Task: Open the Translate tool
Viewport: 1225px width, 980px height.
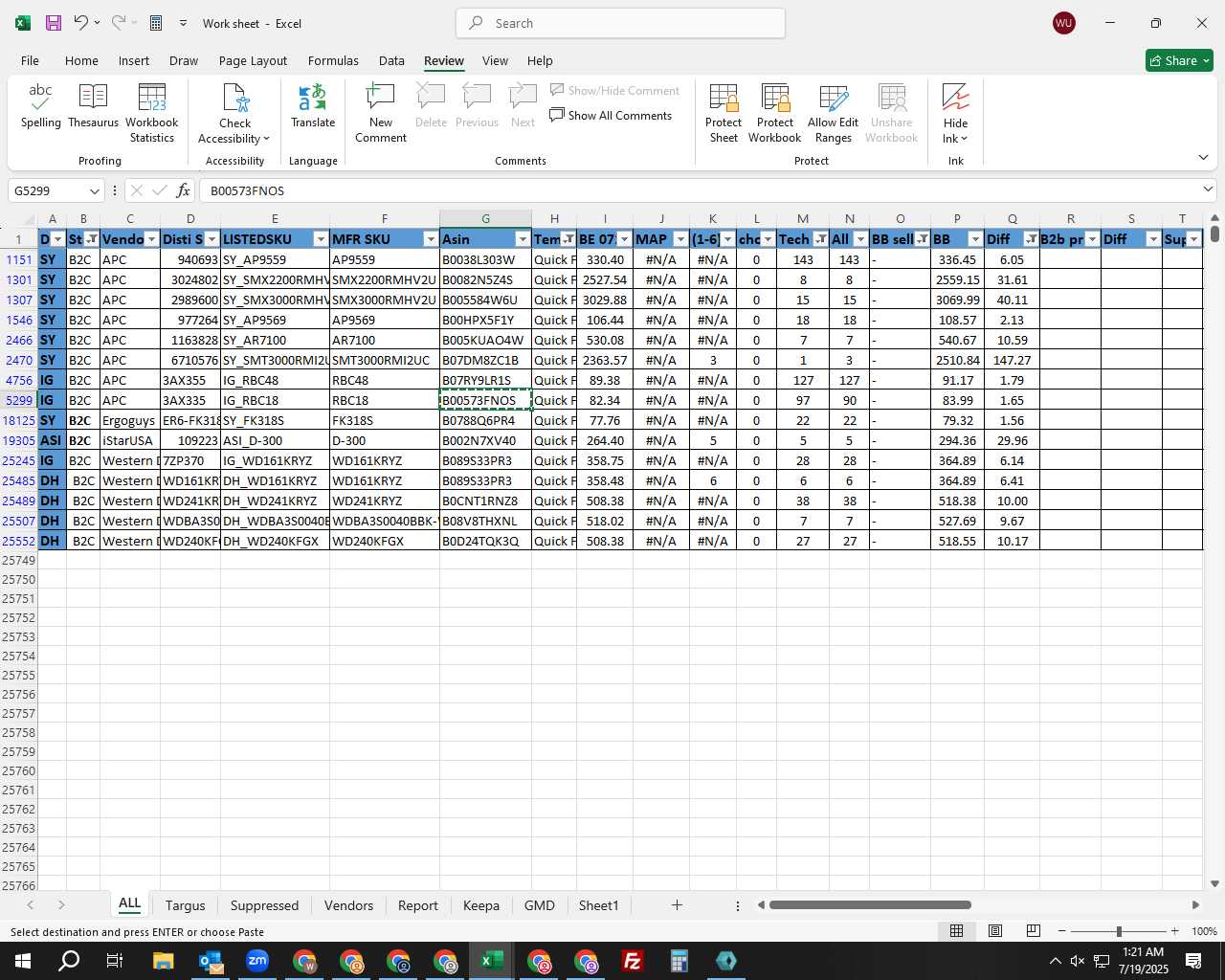Action: (313, 106)
